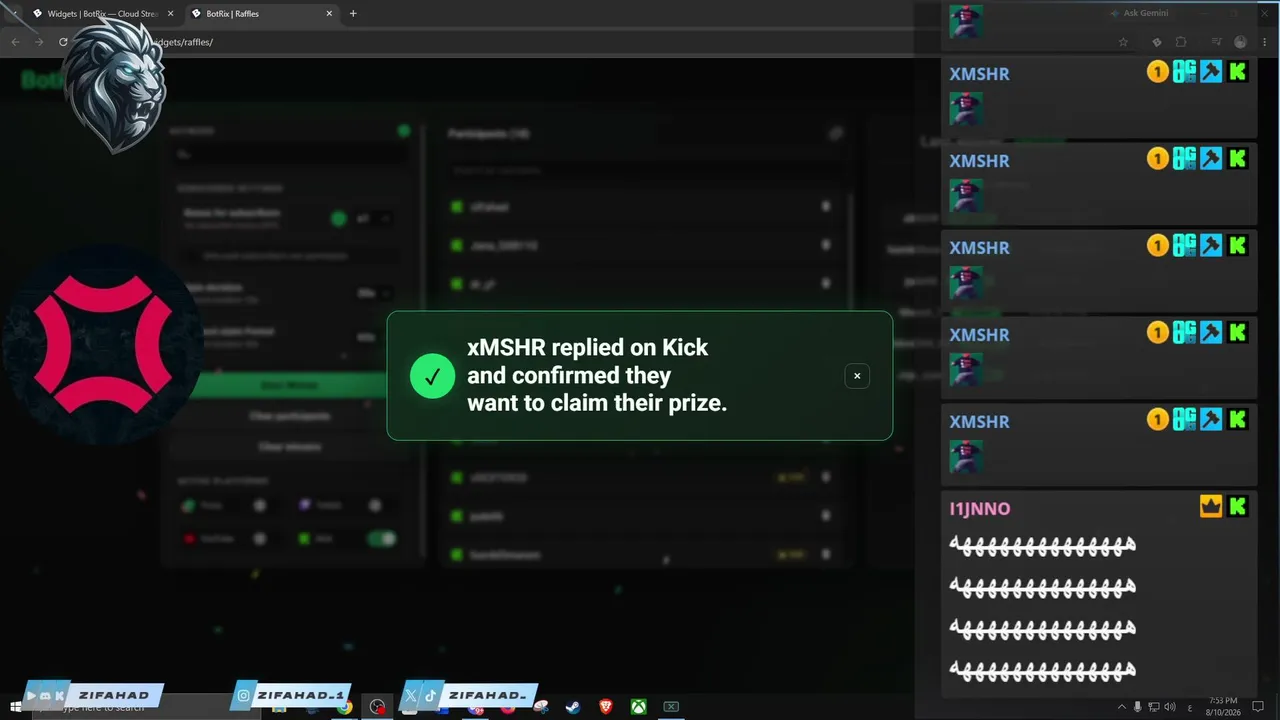Close the BotRix | Raffles tab

point(330,14)
